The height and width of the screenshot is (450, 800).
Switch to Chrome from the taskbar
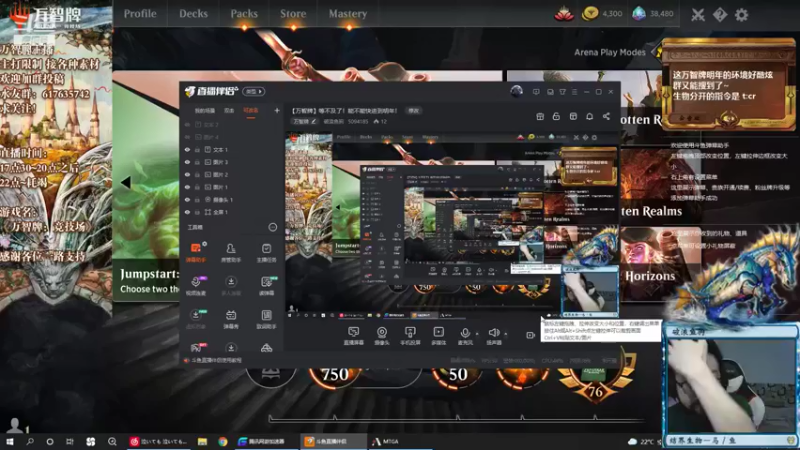pos(222,441)
